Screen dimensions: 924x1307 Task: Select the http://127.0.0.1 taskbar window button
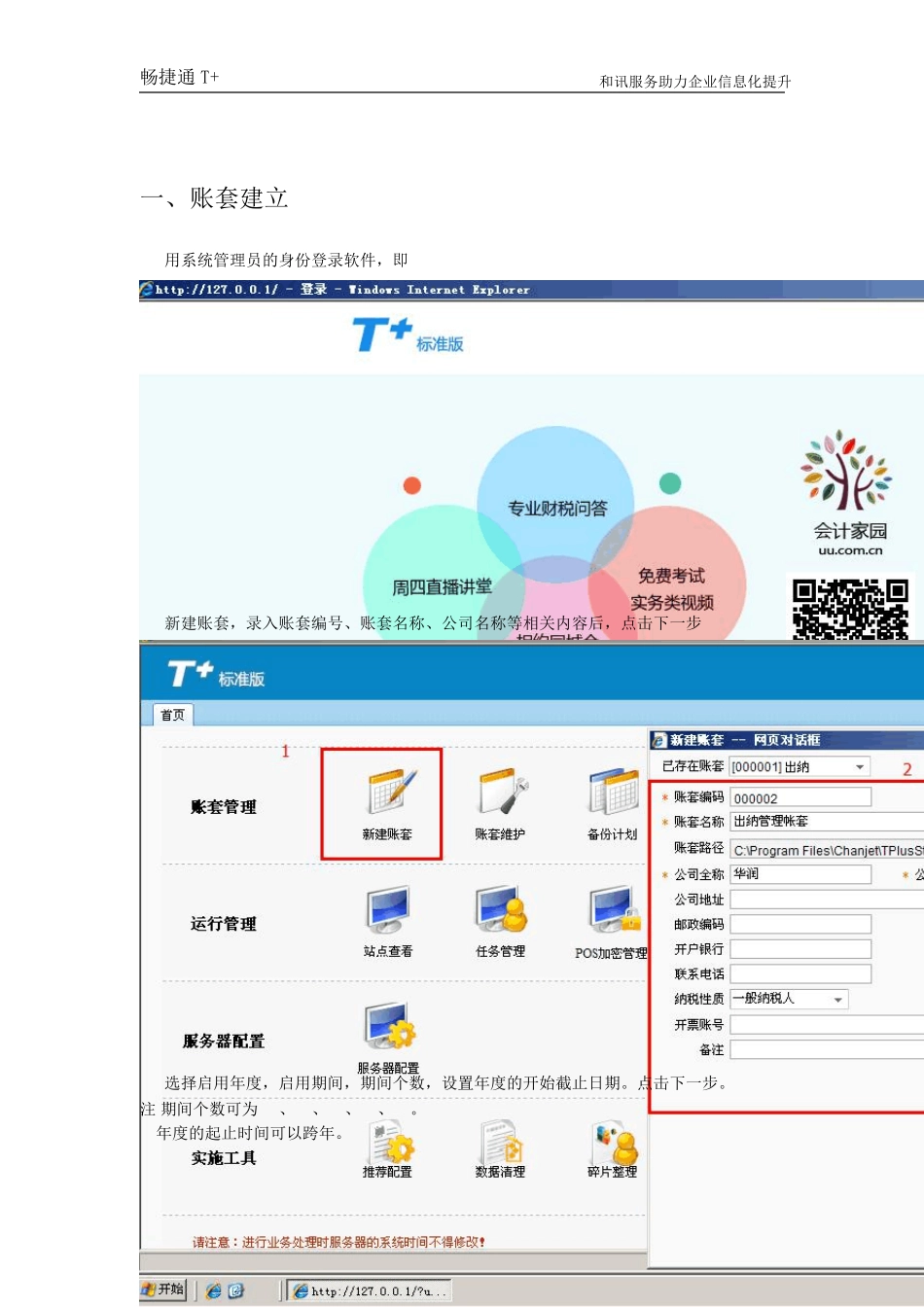point(370,1291)
